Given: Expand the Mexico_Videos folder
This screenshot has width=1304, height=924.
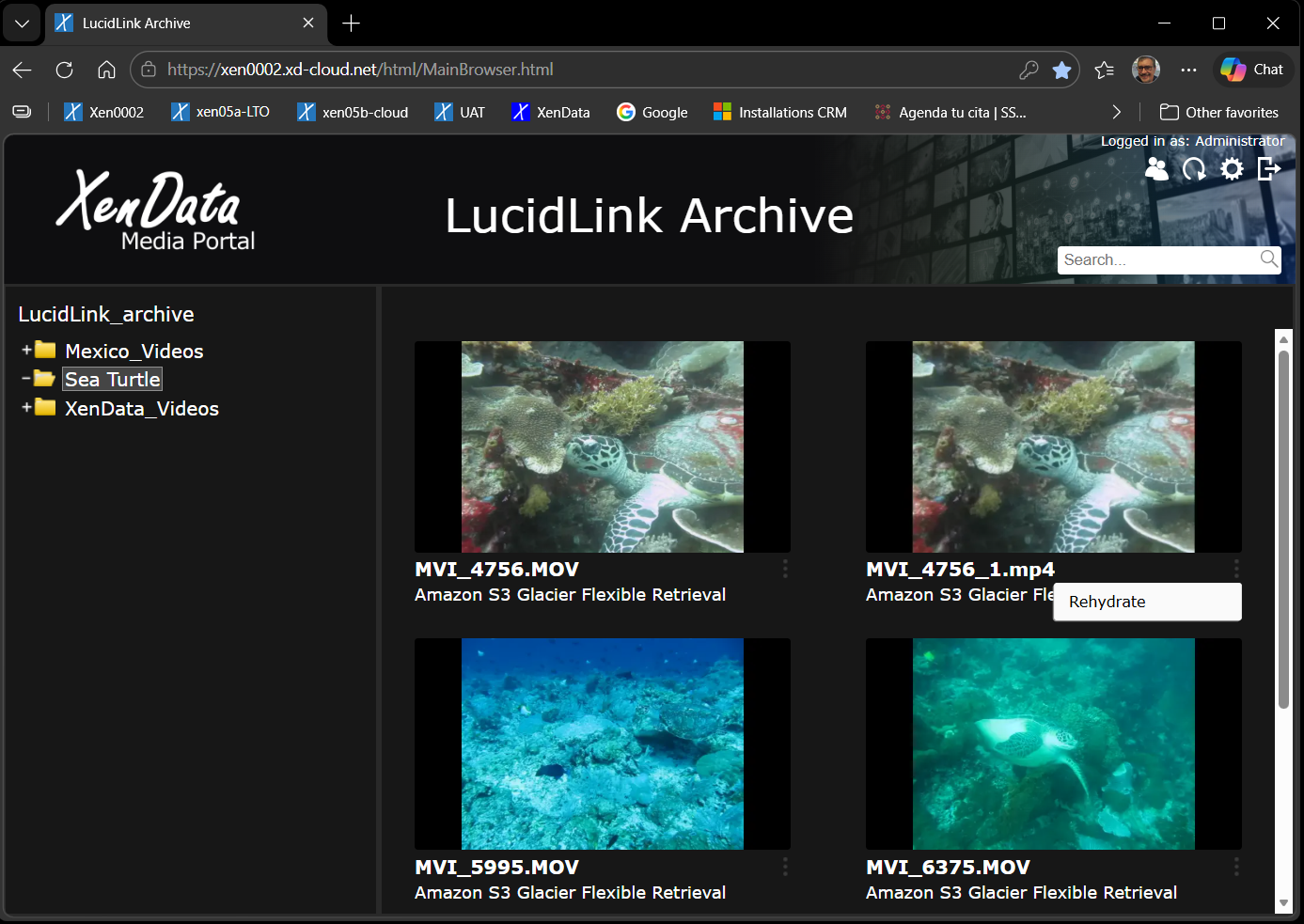Looking at the screenshot, I should click(x=25, y=350).
